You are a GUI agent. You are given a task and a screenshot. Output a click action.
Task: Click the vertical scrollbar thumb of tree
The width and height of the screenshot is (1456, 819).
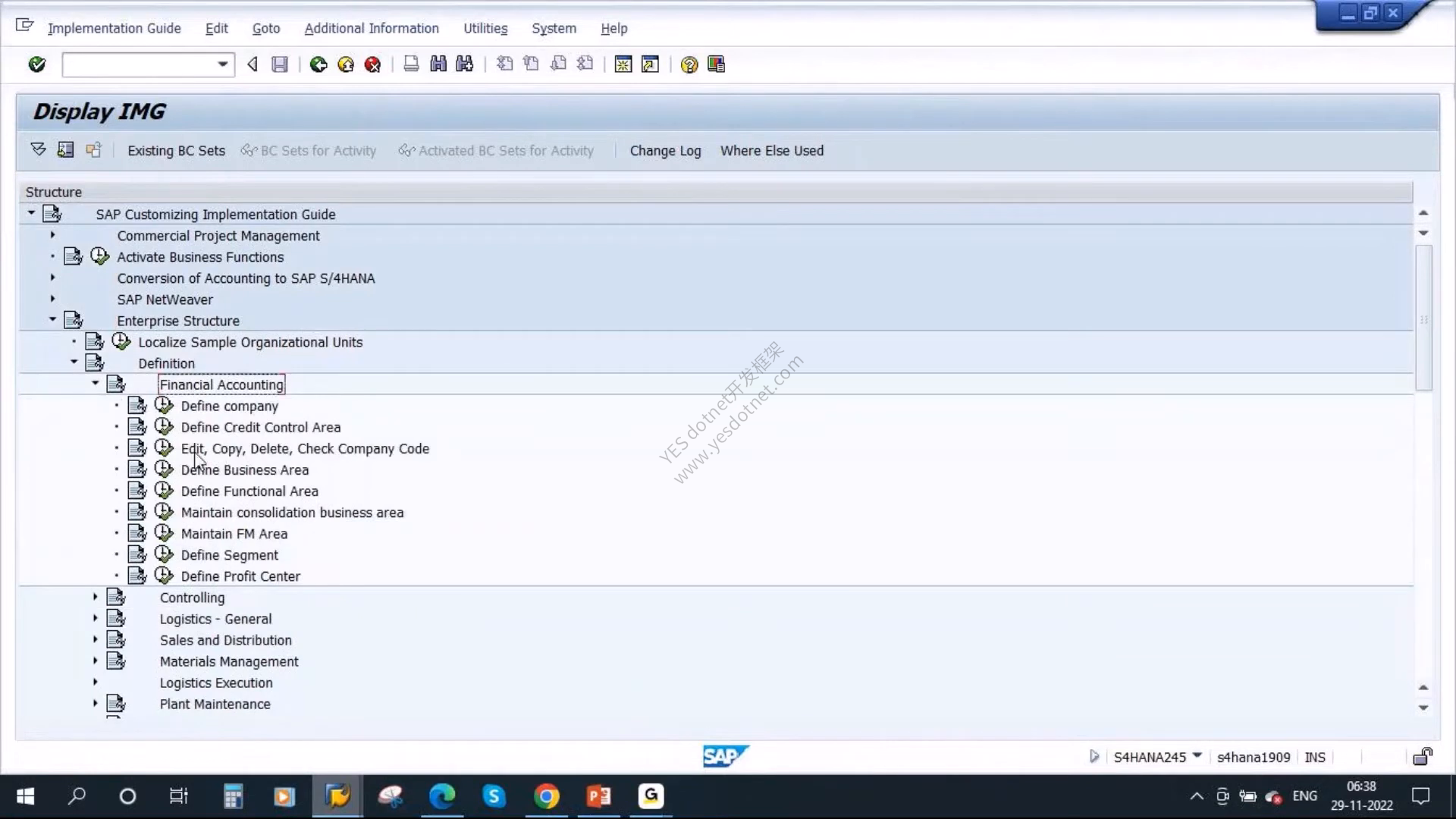pos(1423,318)
